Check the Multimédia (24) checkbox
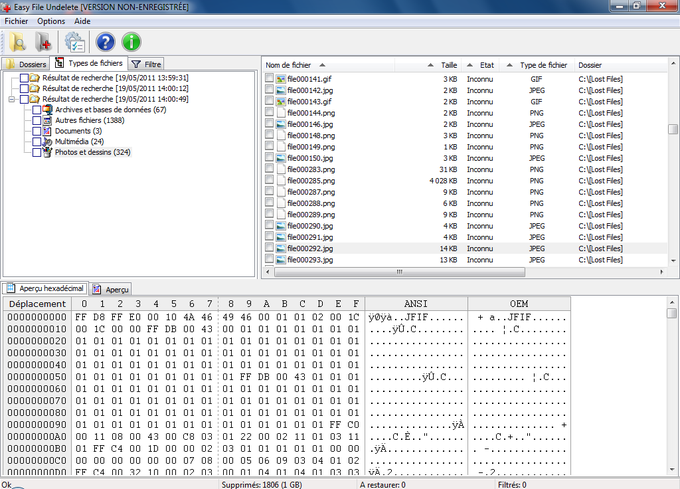The width and height of the screenshot is (680, 489). pos(37,142)
